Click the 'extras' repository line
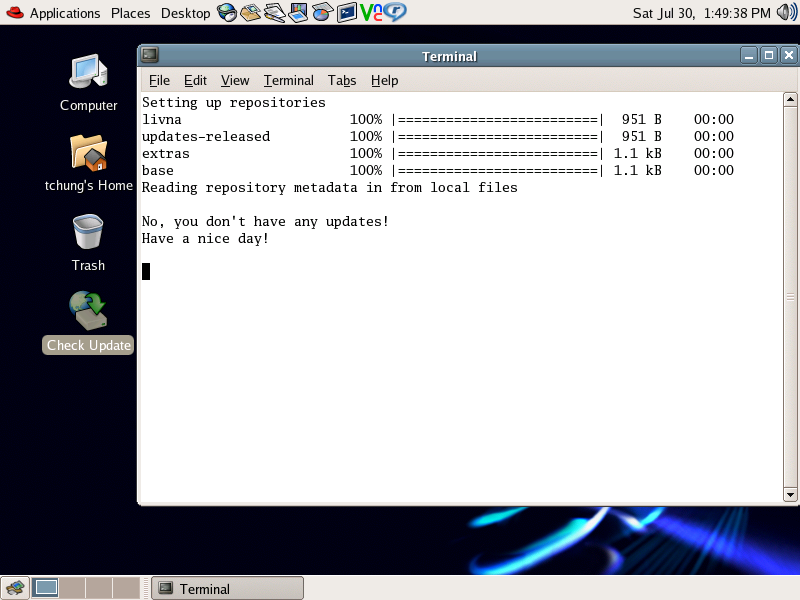Image resolution: width=800 pixels, height=600 pixels. pyautogui.click(x=438, y=153)
